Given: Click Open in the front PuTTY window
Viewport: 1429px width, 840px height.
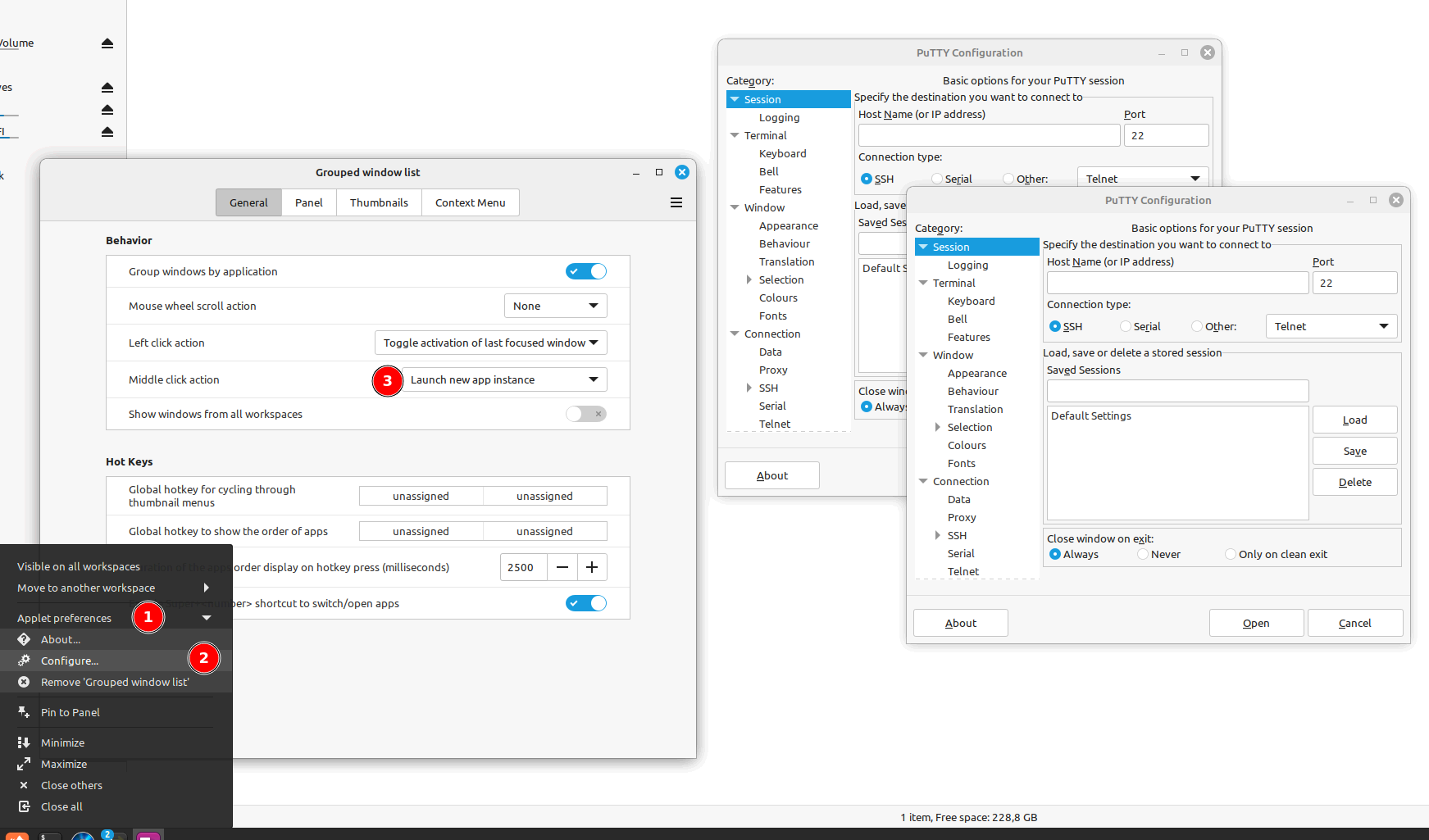Looking at the screenshot, I should pyautogui.click(x=1256, y=623).
